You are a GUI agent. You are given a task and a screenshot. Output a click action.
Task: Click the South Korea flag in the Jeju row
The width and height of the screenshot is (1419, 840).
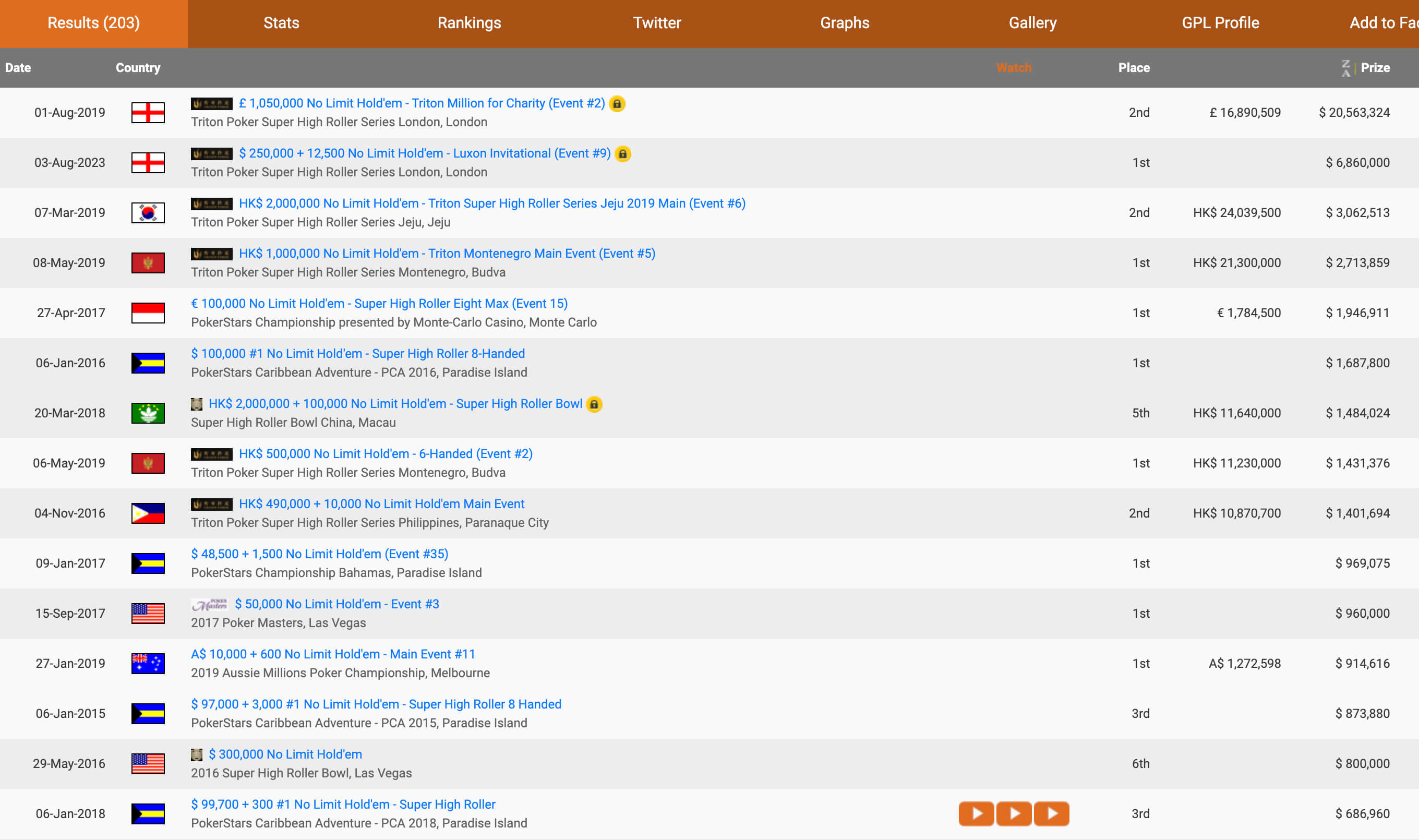point(148,213)
